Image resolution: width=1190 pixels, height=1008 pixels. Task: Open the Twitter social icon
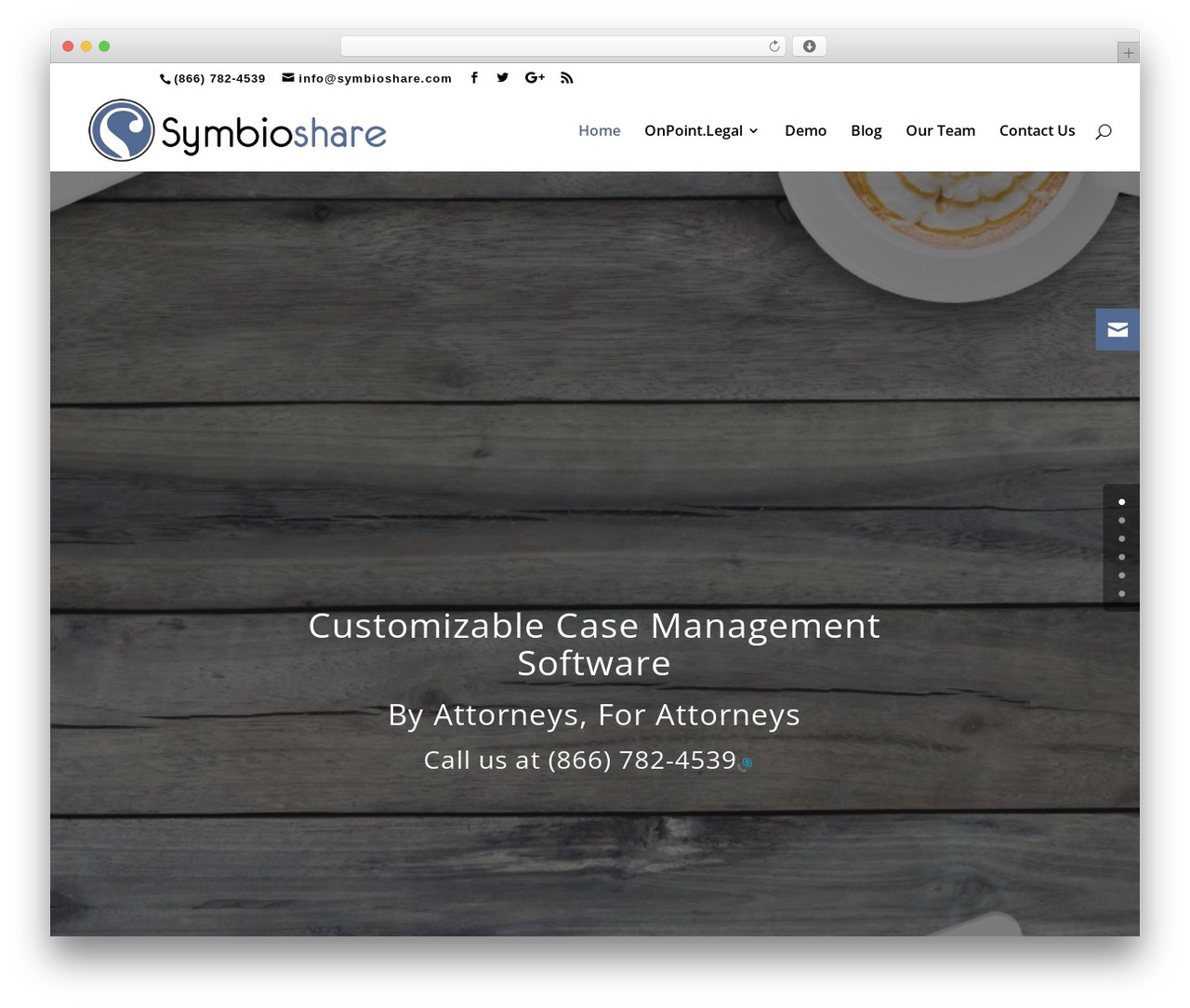(502, 78)
